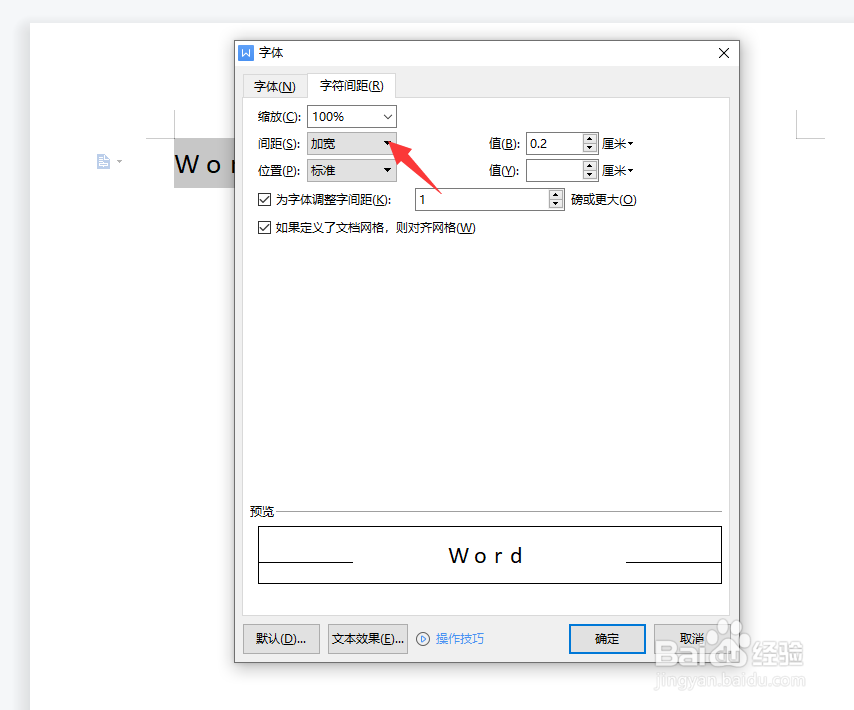Click the 默认(D)... button
Image resolution: width=854 pixels, height=710 pixels.
pyautogui.click(x=281, y=639)
